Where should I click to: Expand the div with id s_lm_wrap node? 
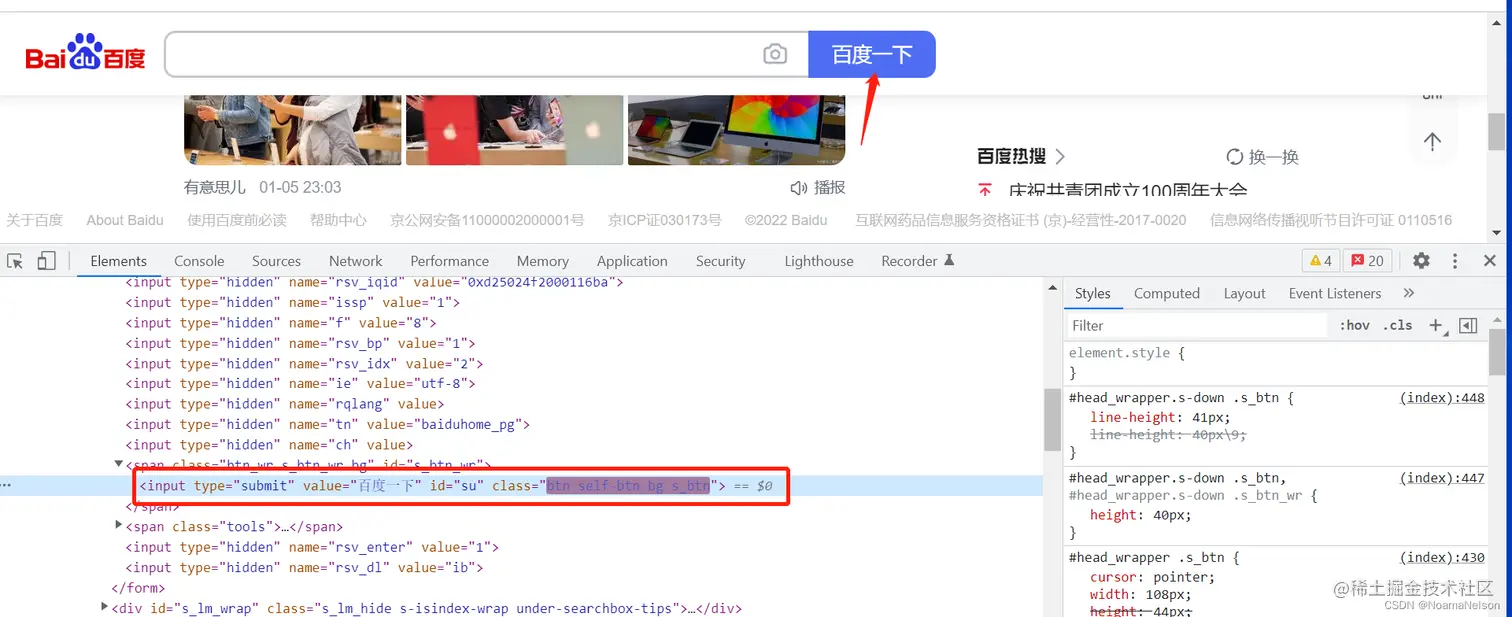coord(104,607)
